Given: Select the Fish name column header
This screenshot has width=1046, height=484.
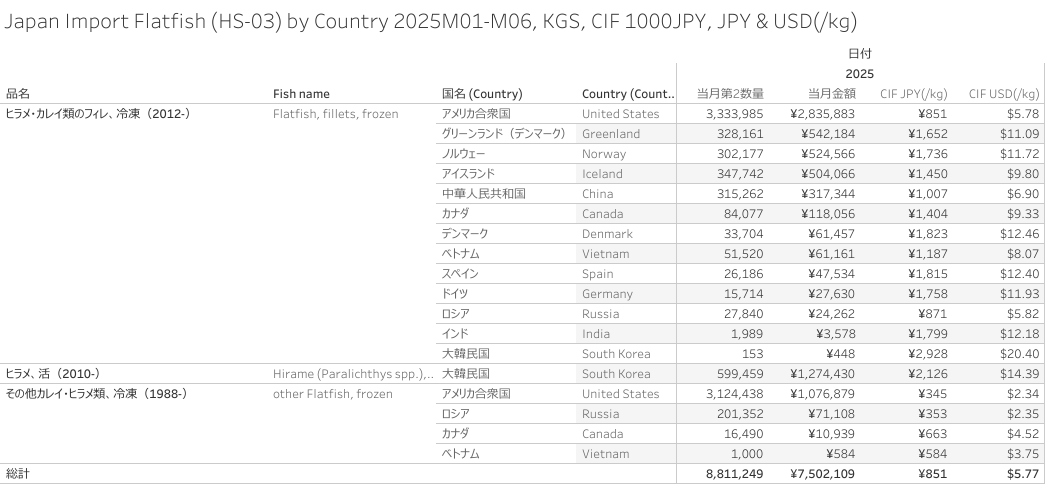Looking at the screenshot, I should coord(301,94).
